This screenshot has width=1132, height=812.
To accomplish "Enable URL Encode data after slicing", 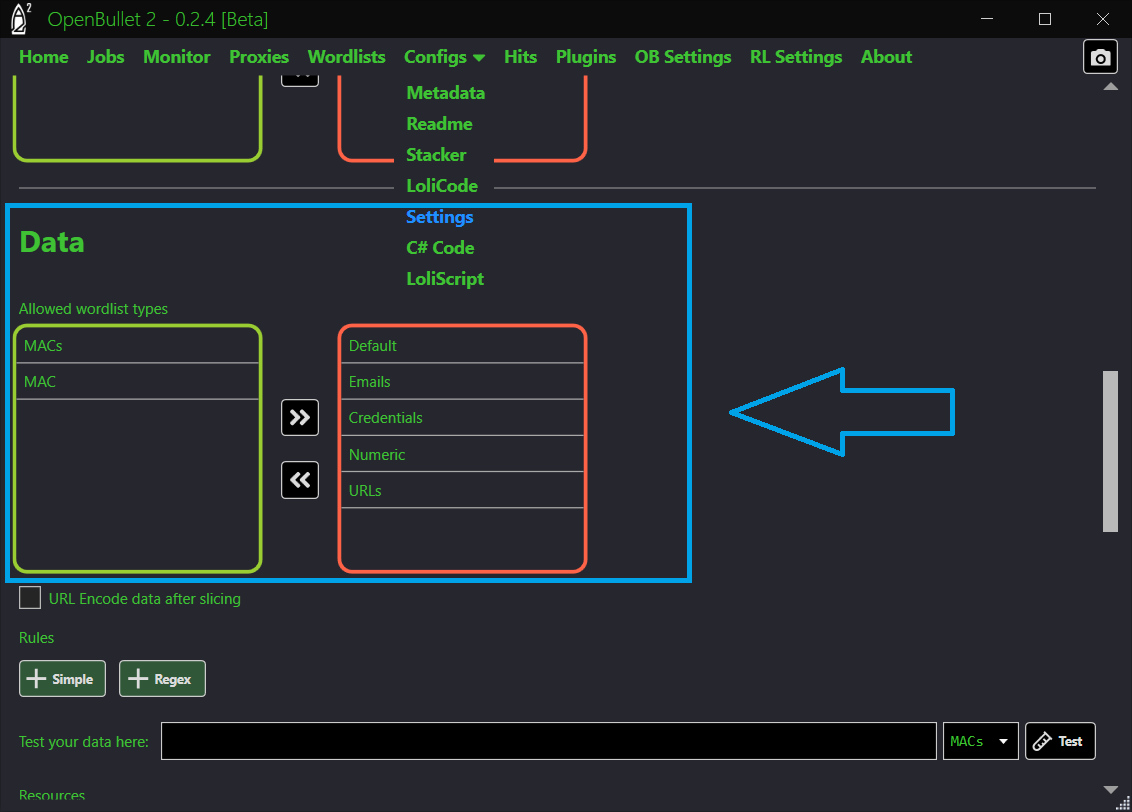I will (31, 599).
